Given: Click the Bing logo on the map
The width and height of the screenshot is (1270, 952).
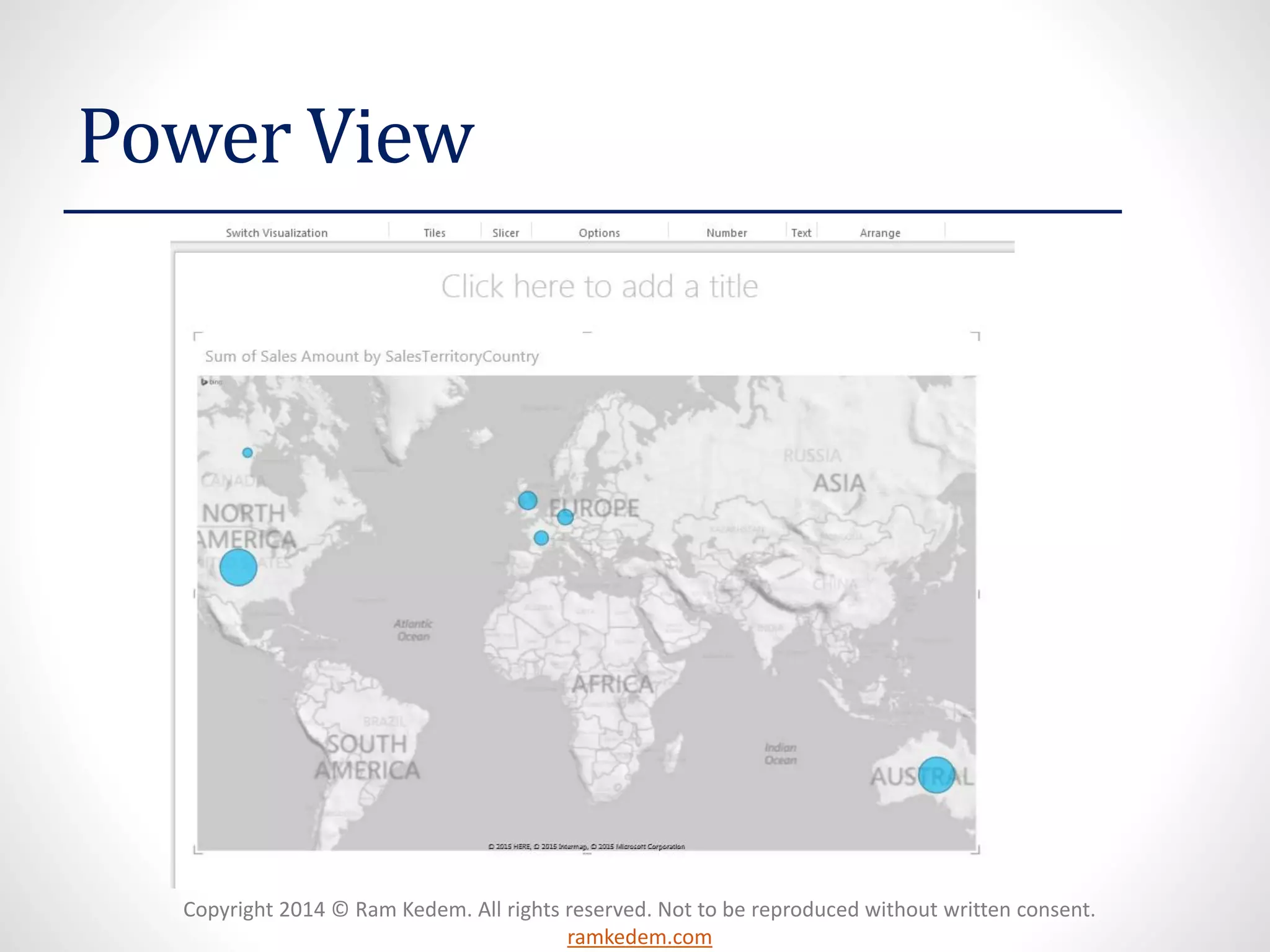Looking at the screenshot, I should coord(211,382).
